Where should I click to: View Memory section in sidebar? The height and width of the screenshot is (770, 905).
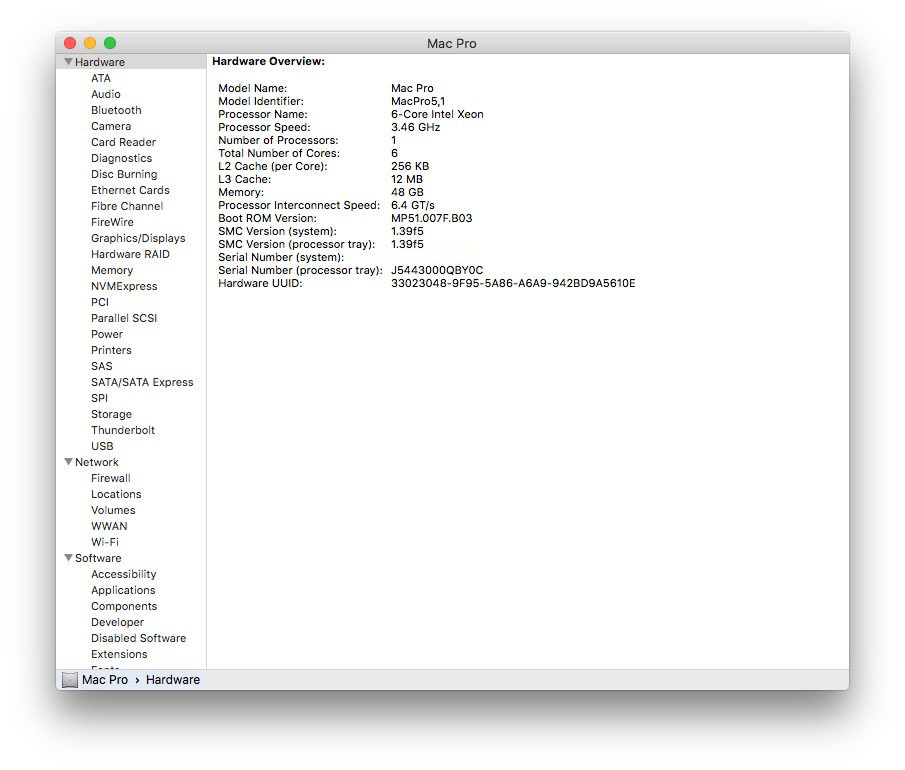(x=112, y=270)
